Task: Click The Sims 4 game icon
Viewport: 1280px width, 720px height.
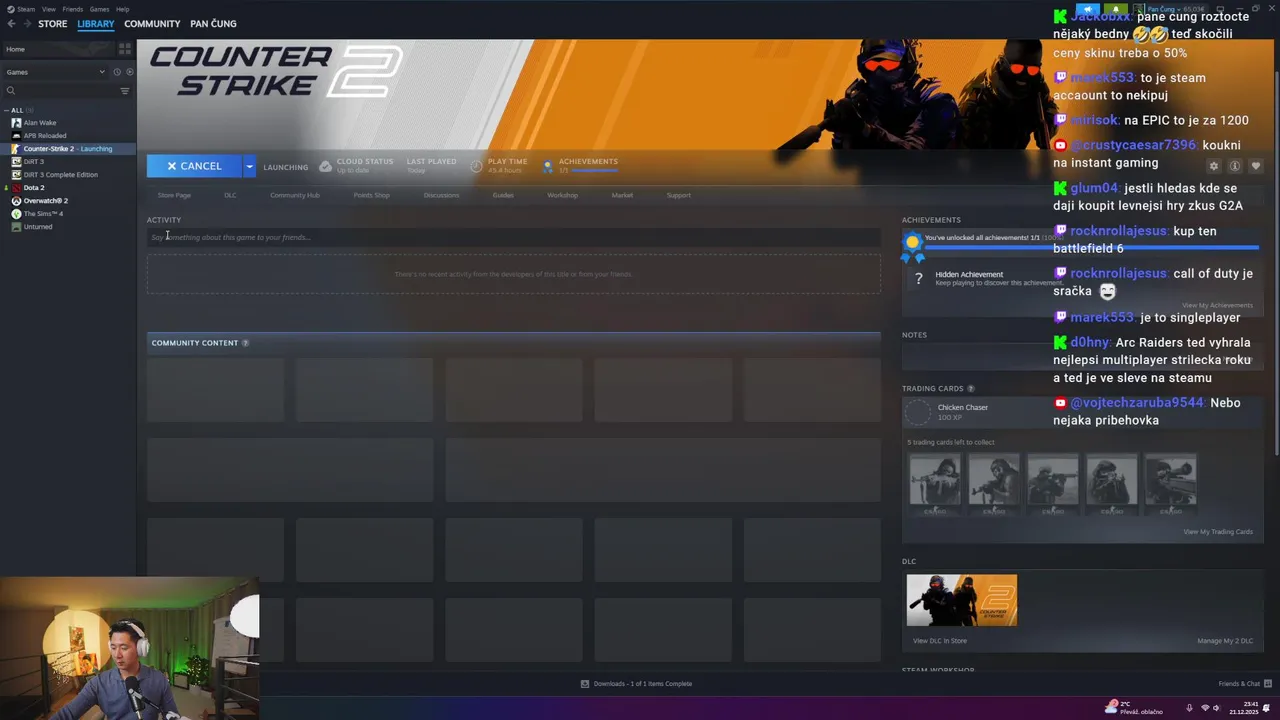Action: click(16, 214)
